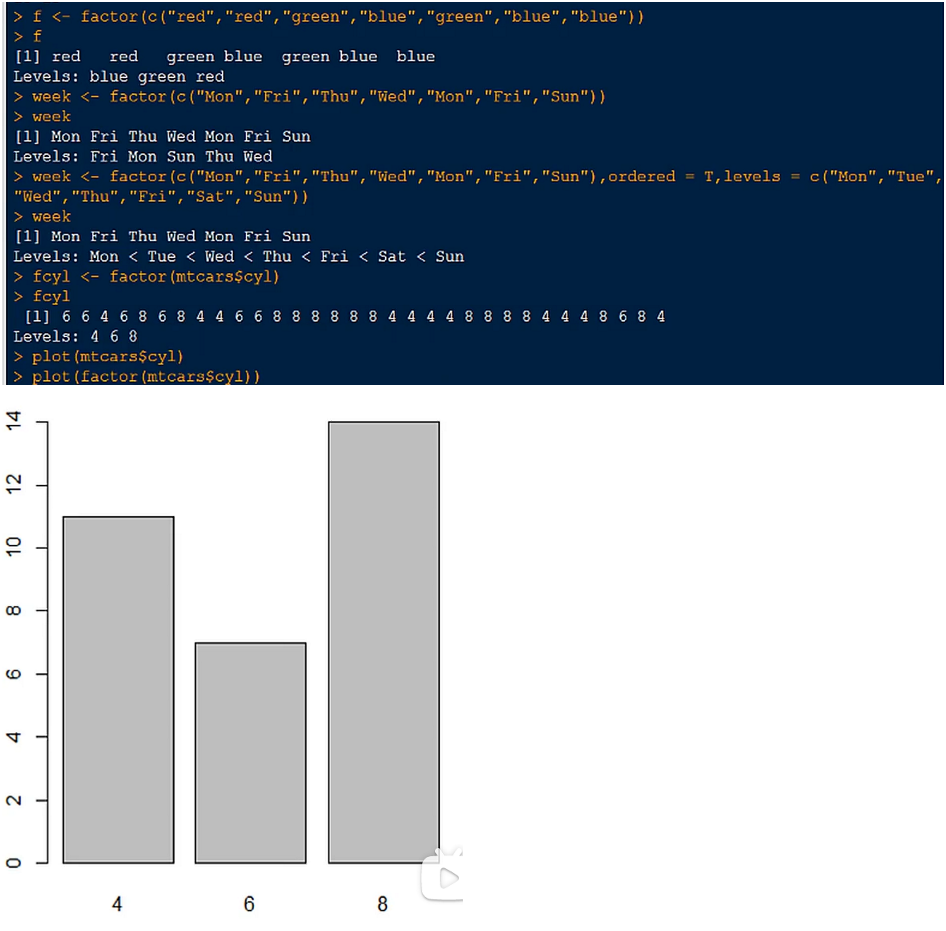Click the y-axis tick label 0
This screenshot has height=931, width=946.
[13, 863]
